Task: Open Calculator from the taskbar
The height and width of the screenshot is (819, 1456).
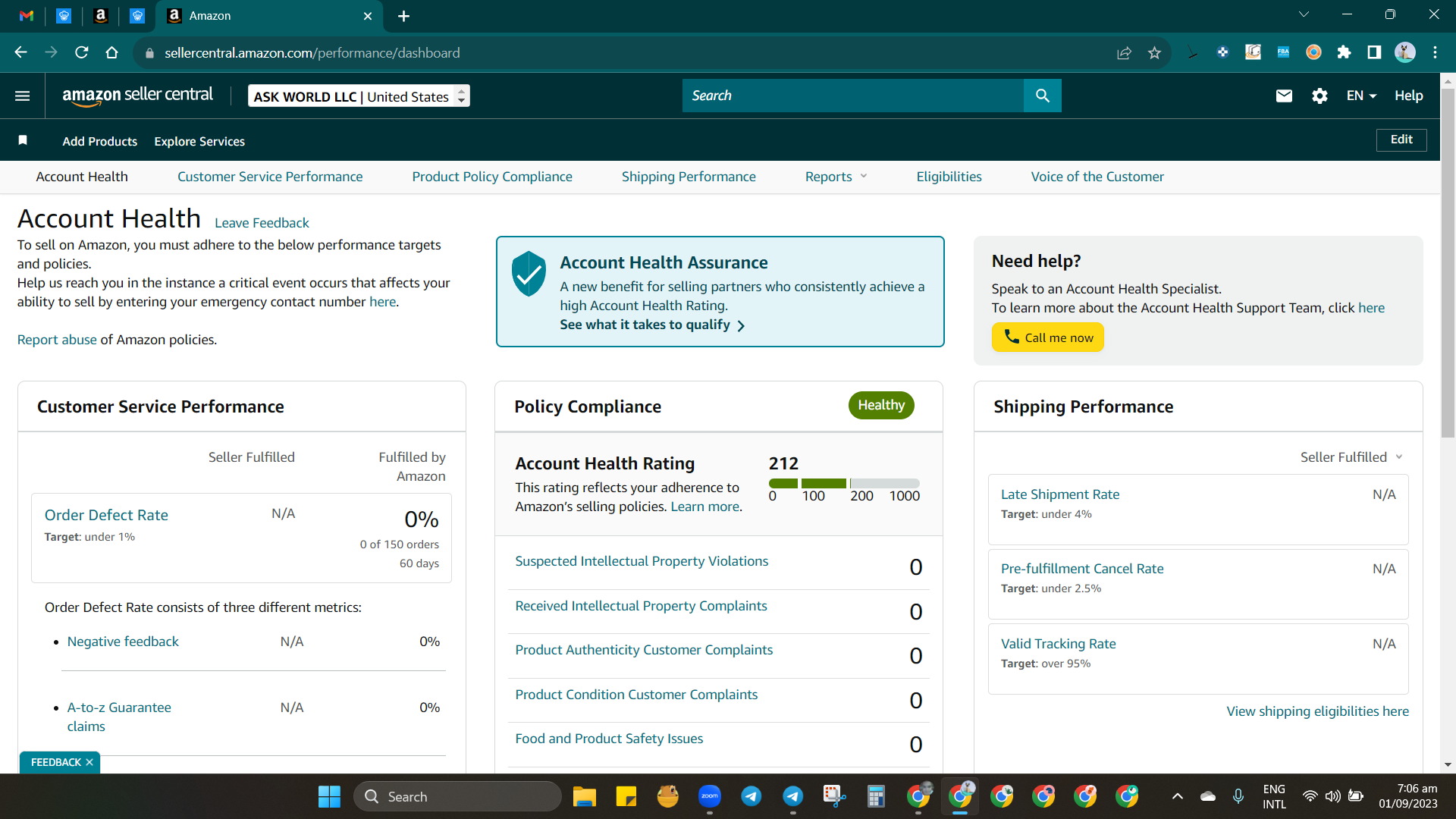Action: tap(877, 796)
